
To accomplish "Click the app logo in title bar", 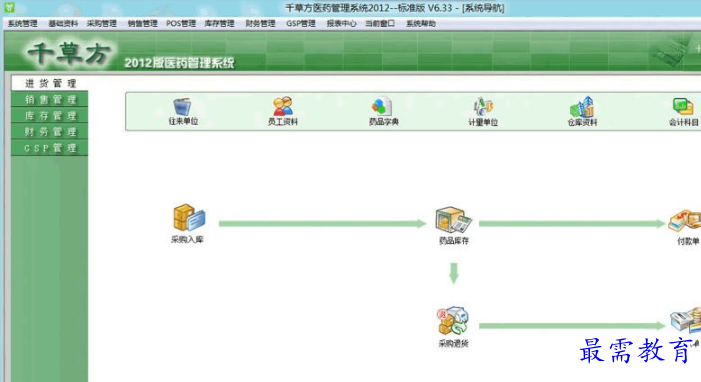I will coord(9,7).
